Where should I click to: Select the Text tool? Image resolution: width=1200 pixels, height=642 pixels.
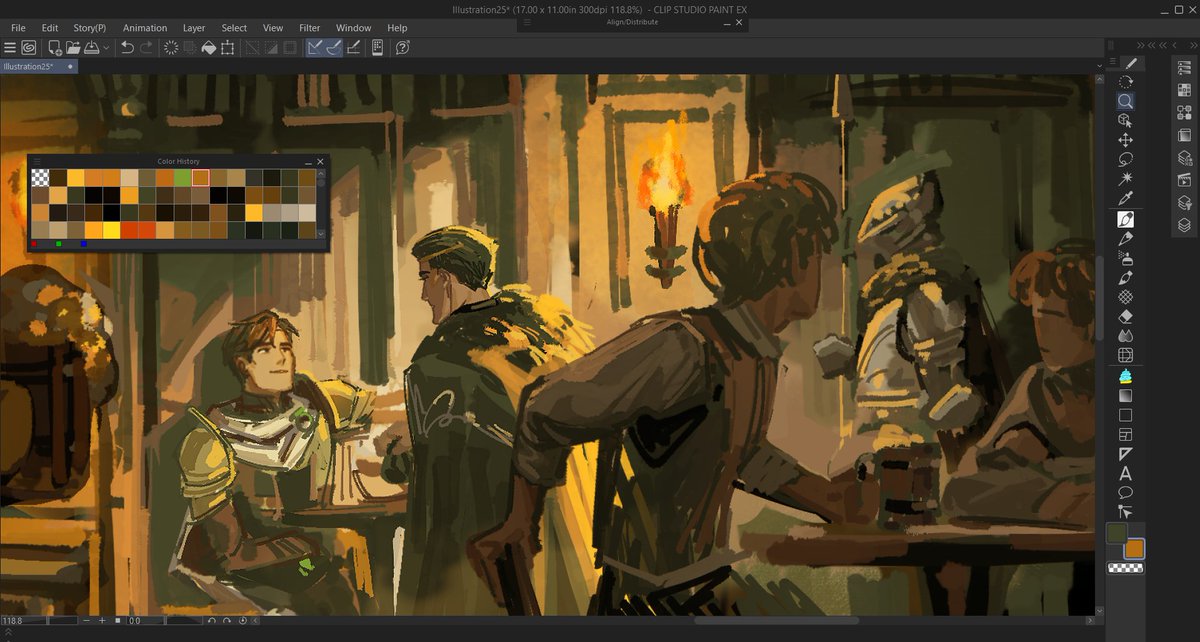1125,473
